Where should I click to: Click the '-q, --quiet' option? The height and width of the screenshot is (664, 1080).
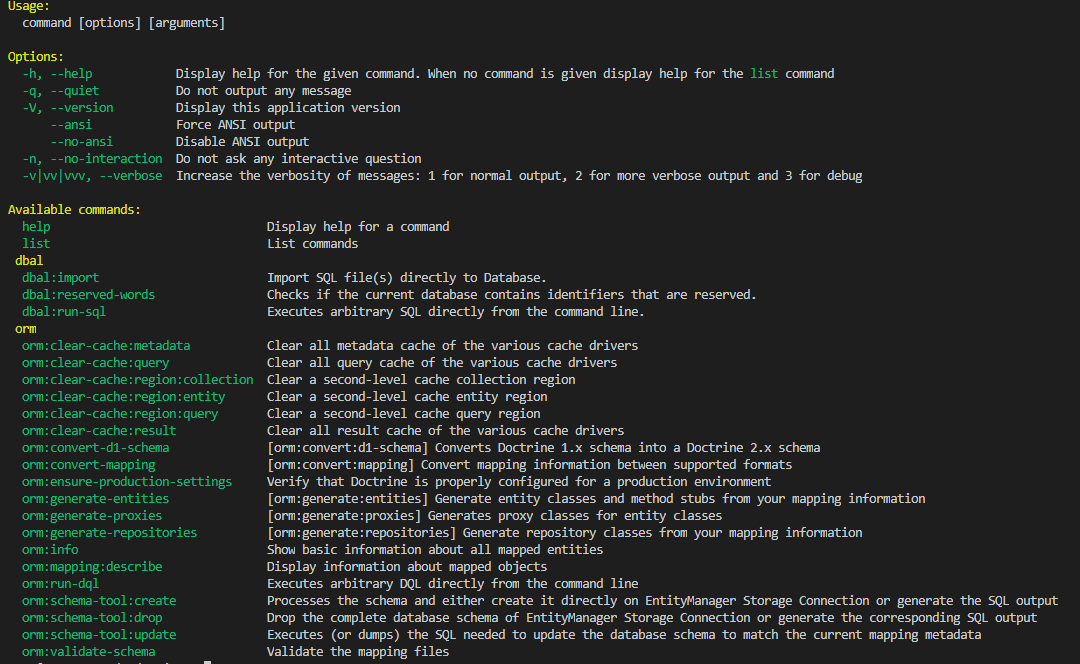pos(61,91)
